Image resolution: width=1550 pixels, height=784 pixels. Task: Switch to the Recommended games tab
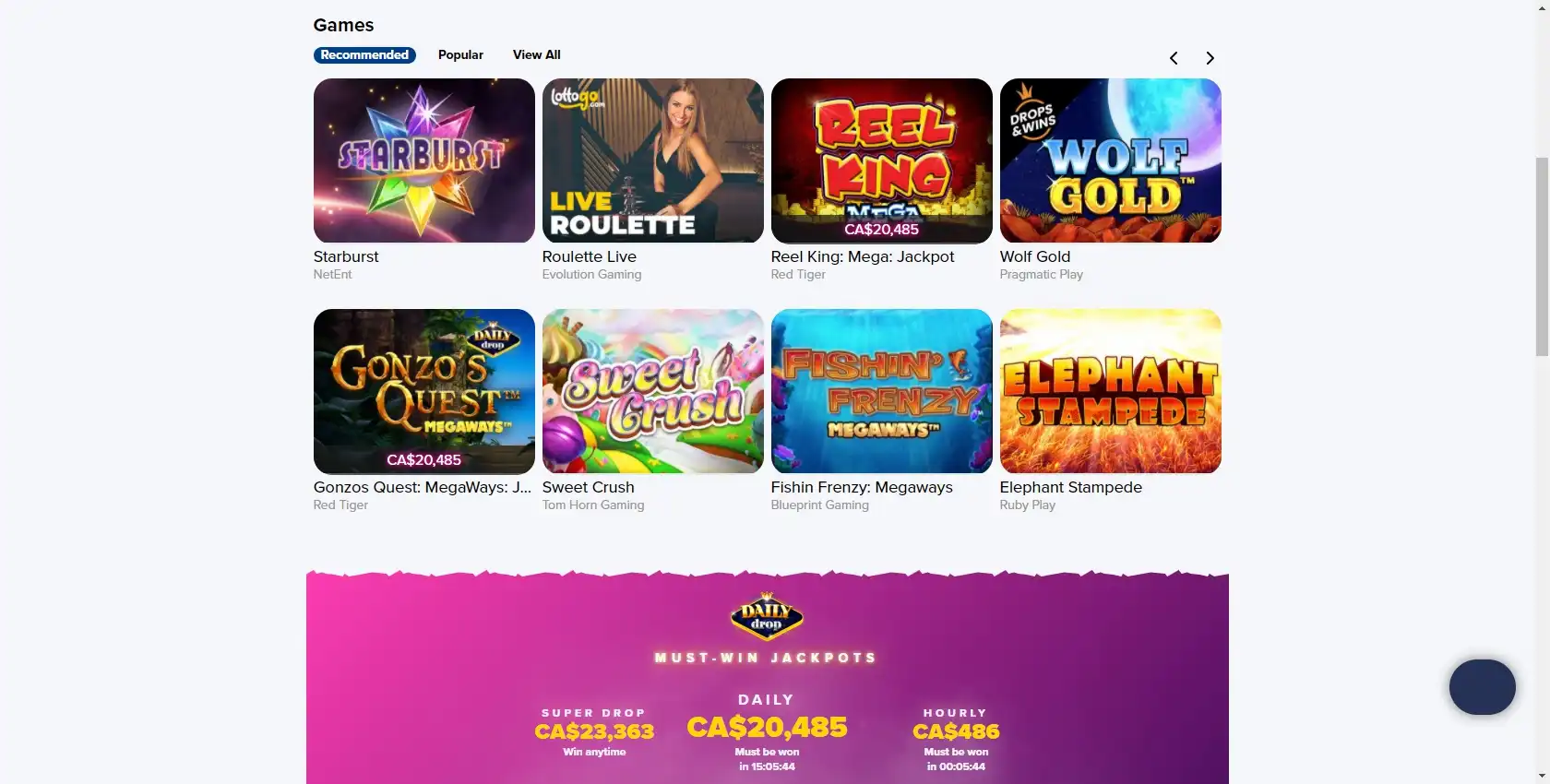(364, 55)
